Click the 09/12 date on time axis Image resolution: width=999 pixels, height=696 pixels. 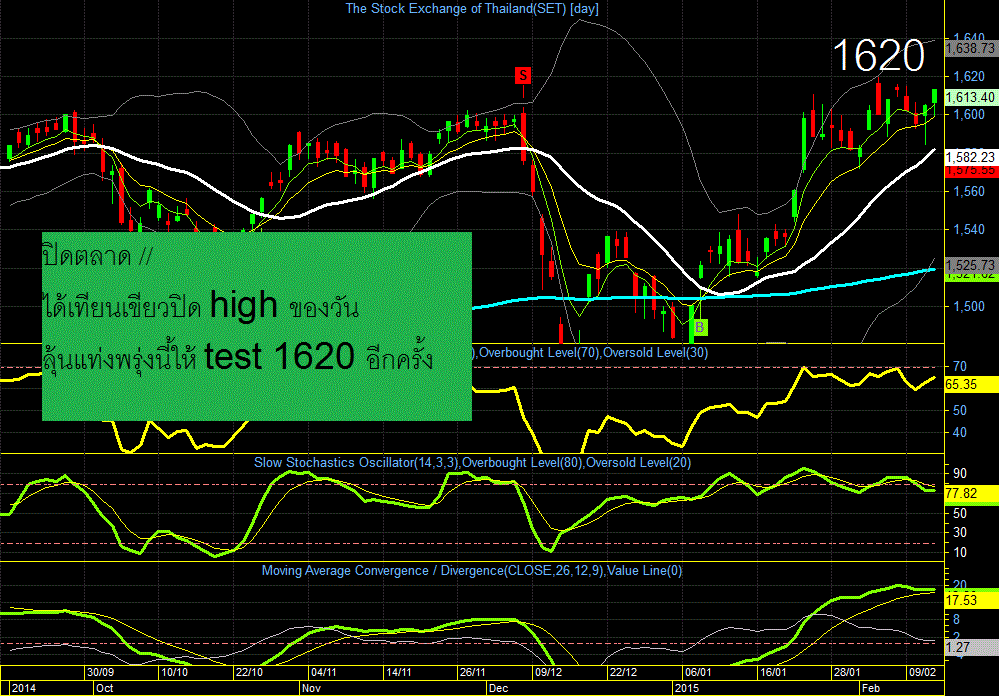(x=547, y=672)
